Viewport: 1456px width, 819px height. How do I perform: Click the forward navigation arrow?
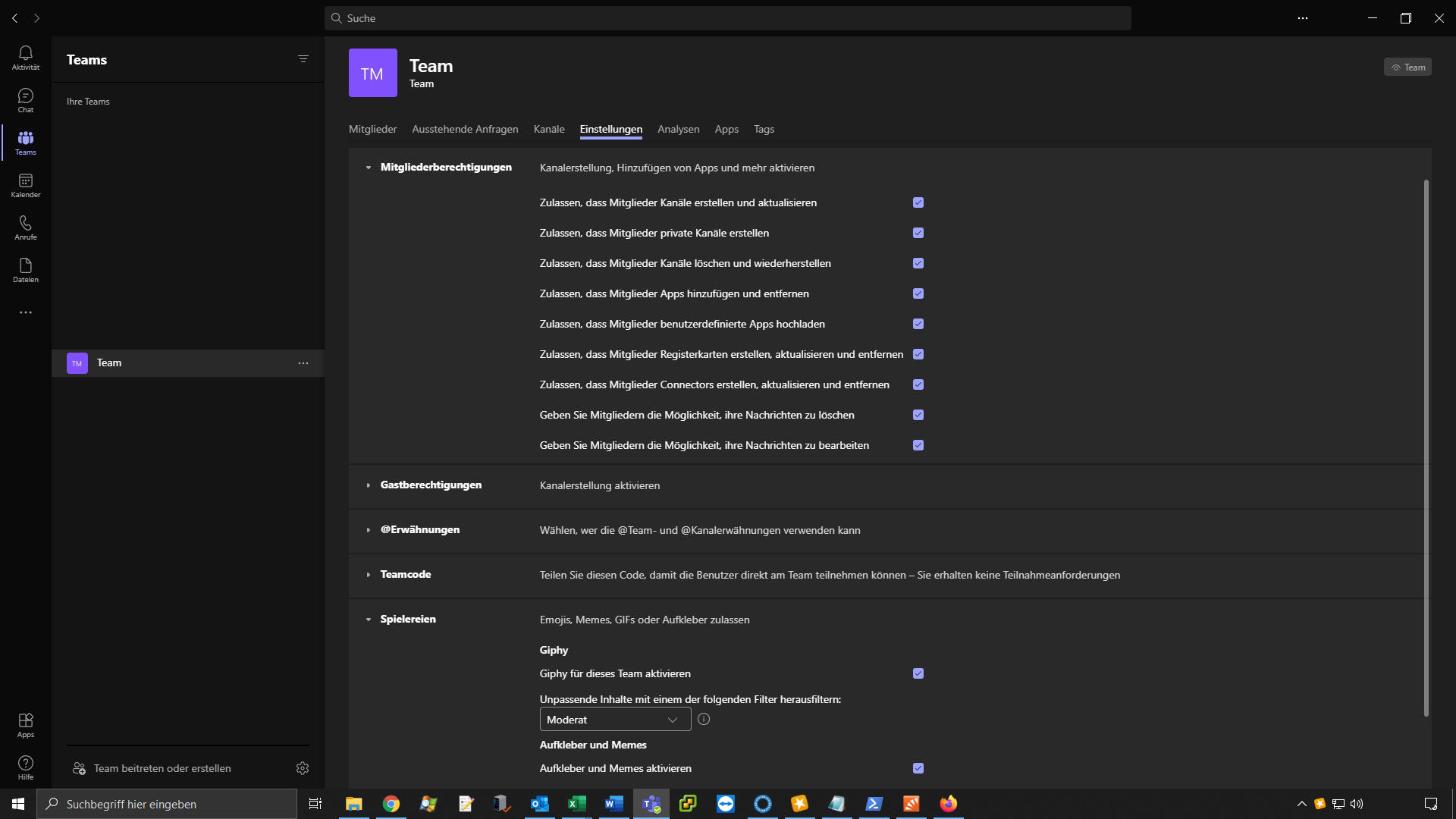point(36,18)
